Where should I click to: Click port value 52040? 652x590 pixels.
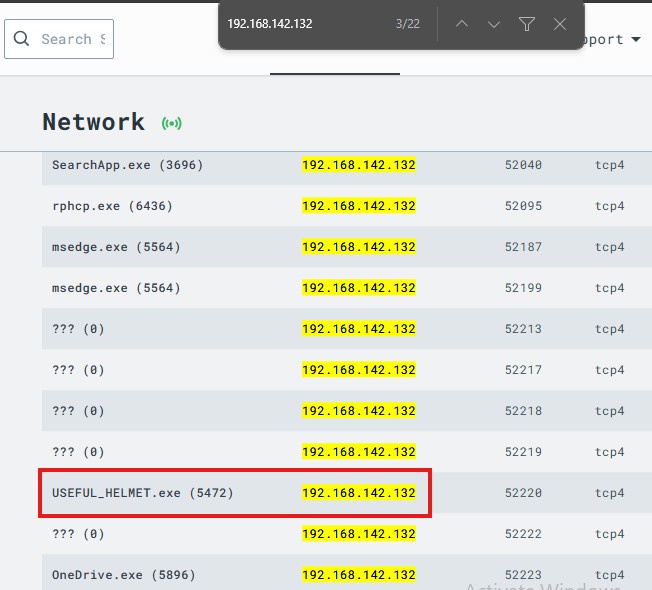click(x=523, y=165)
